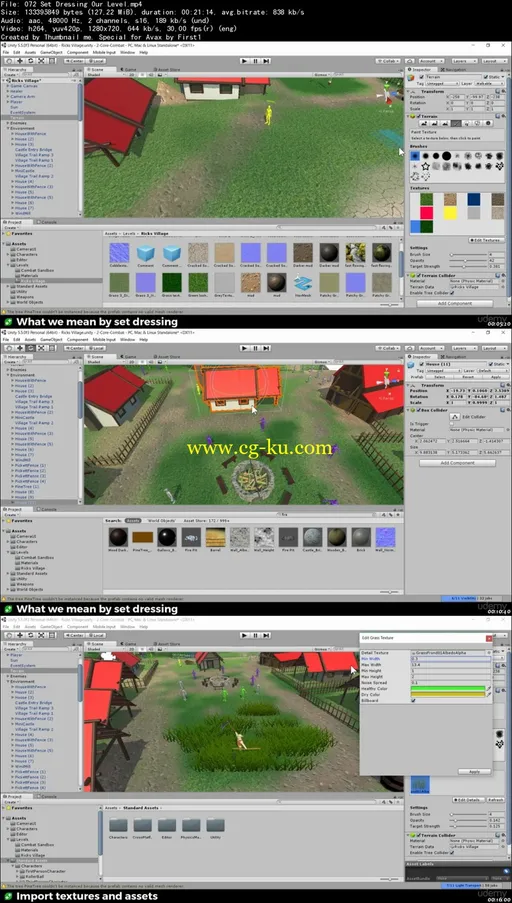The image size is (512, 903).
Task: Click Play in the first Unity frame toolbar
Action: (x=244, y=60)
